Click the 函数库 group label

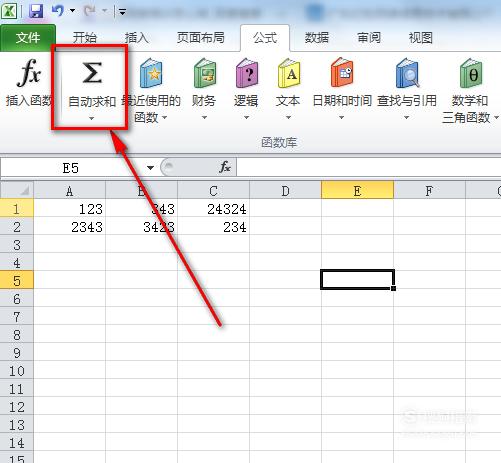[x=279, y=143]
